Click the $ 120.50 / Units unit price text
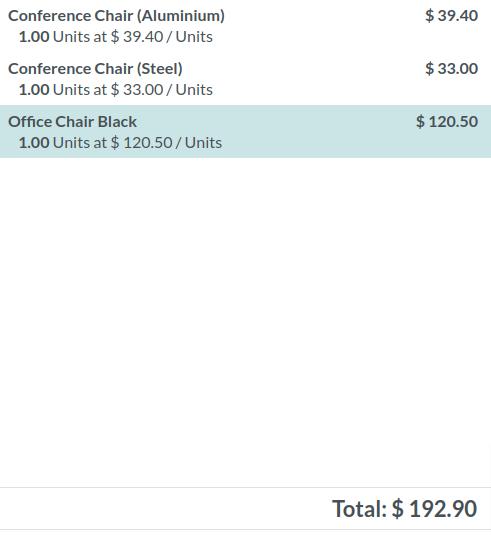This screenshot has width=491, height=553. click(x=166, y=142)
